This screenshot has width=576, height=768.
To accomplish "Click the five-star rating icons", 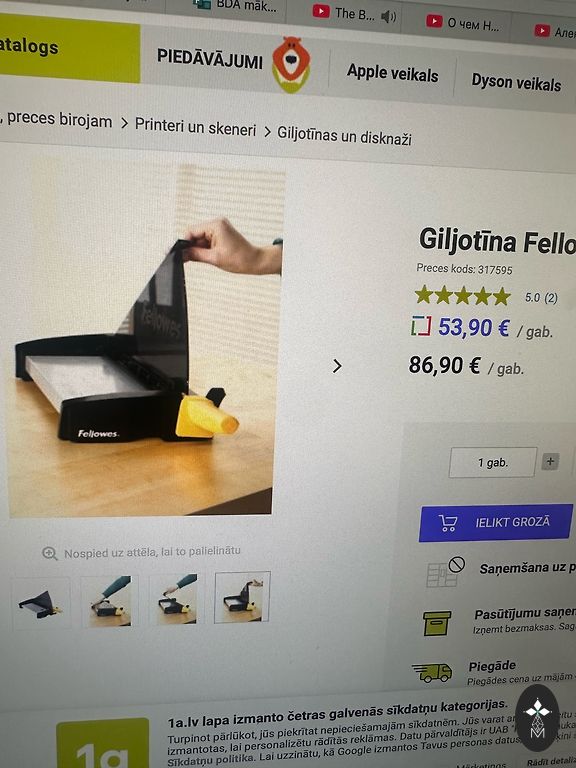I will click(462, 296).
